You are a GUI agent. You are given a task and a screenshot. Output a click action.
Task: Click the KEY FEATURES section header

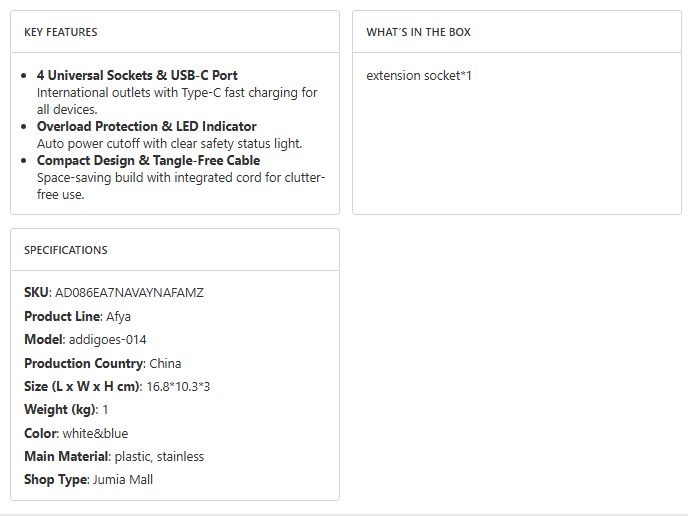pos(61,32)
